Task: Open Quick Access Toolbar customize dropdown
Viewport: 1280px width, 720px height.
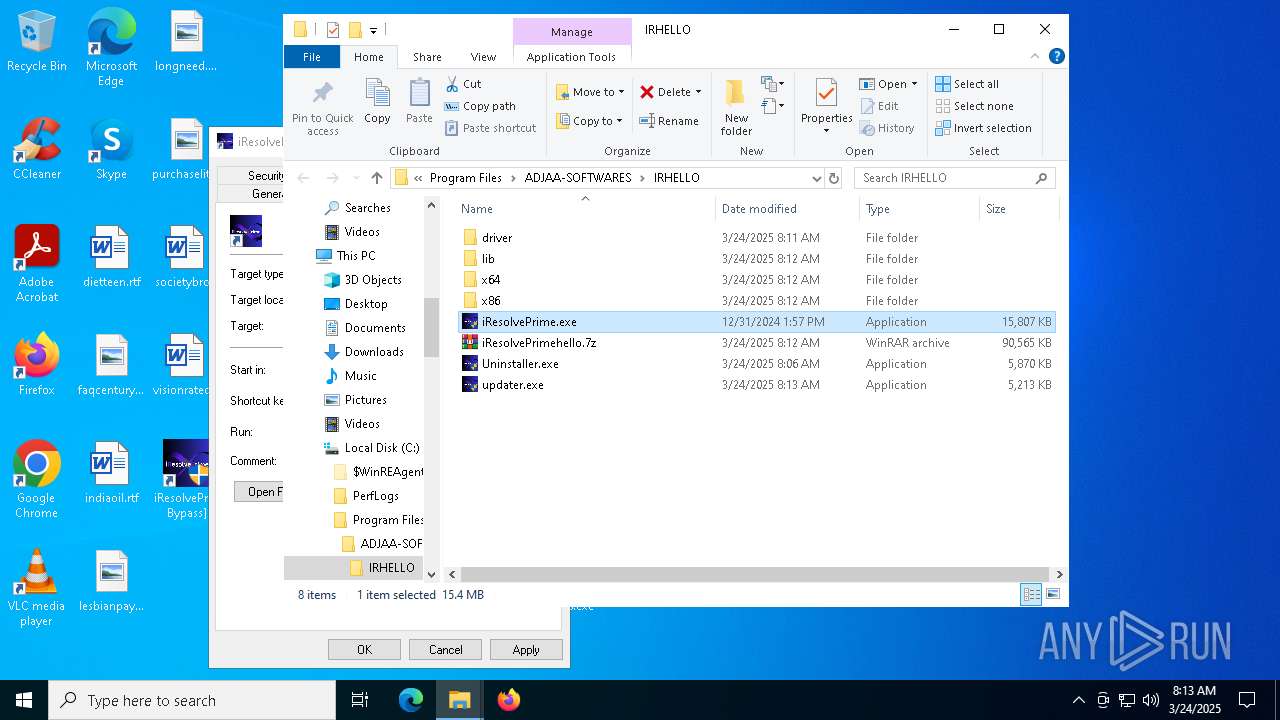Action: [x=373, y=30]
